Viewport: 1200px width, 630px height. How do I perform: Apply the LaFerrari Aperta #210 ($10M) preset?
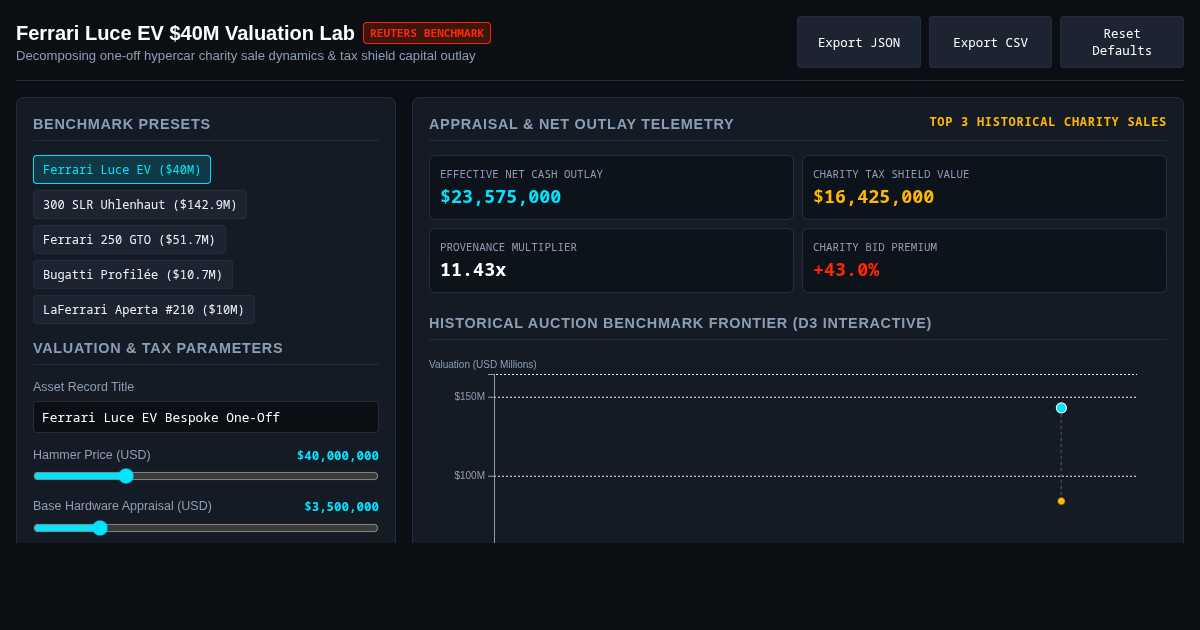coord(144,310)
